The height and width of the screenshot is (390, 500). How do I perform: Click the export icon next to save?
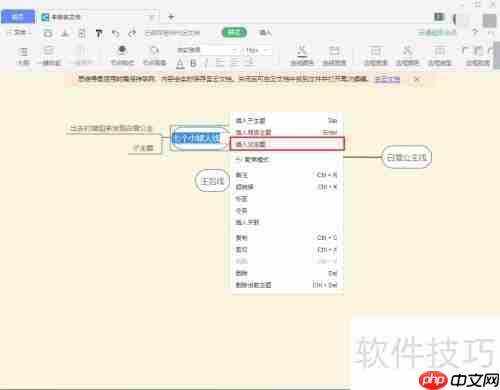[x=66, y=33]
